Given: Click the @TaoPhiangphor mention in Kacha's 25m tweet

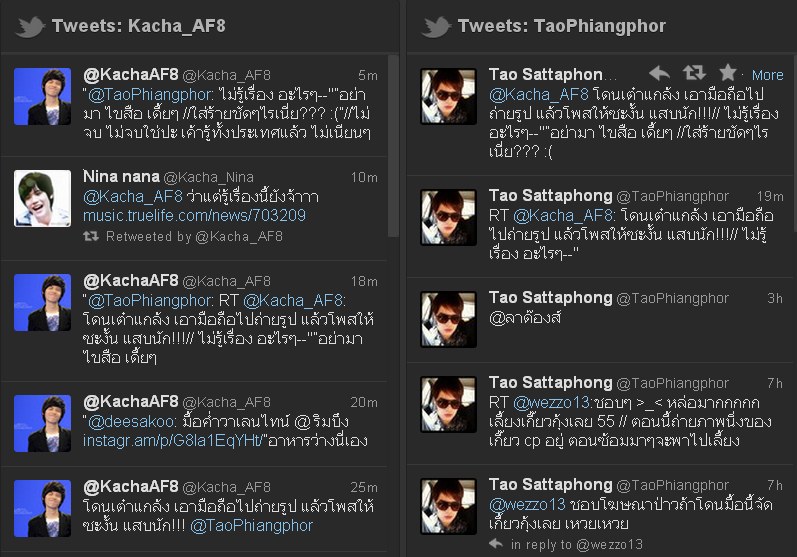Looking at the screenshot, I should point(252,525).
